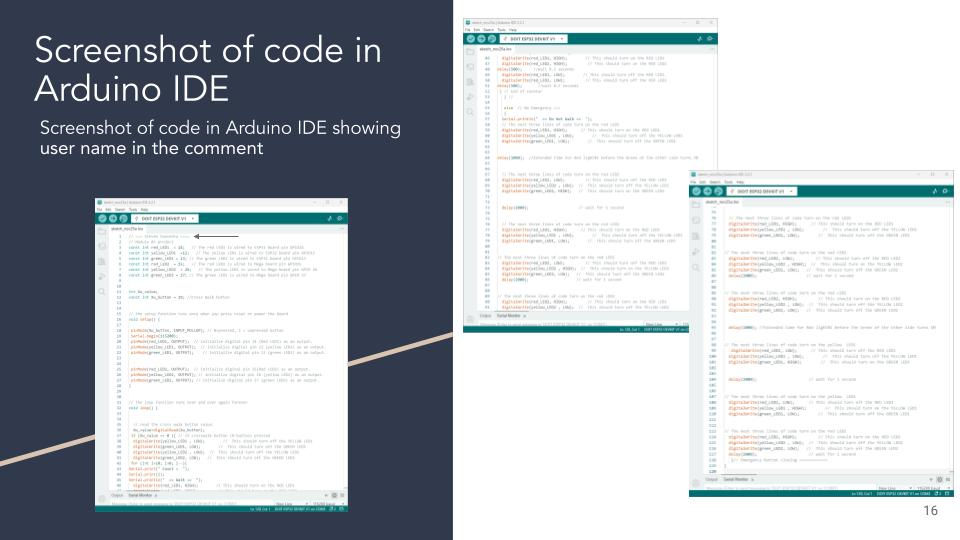This screenshot has width=960, height=540.
Task: Select sketch .ino tab in right window
Action: click(722, 201)
